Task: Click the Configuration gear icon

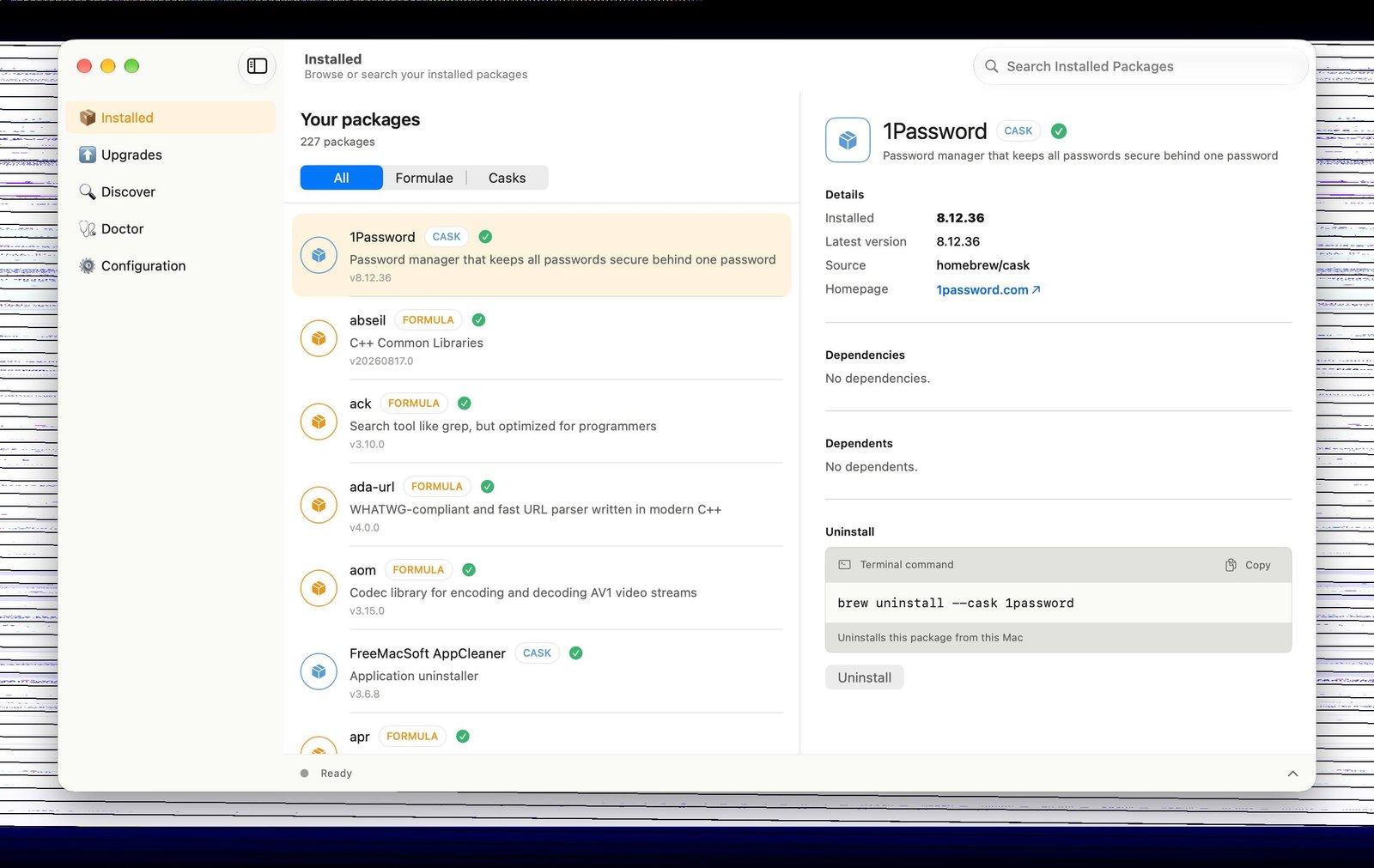Action: pyautogui.click(x=87, y=265)
